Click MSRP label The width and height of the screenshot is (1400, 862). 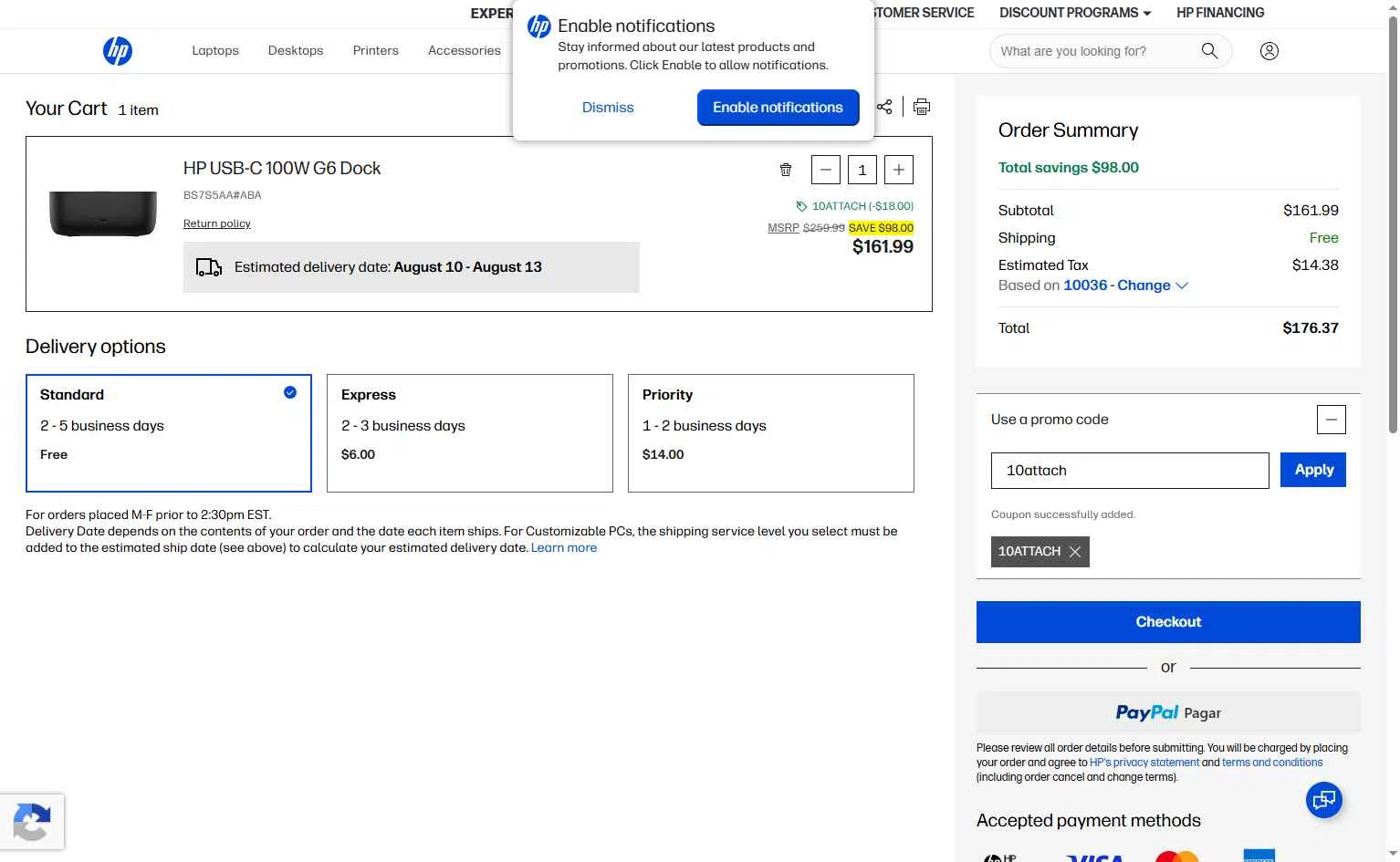783,228
